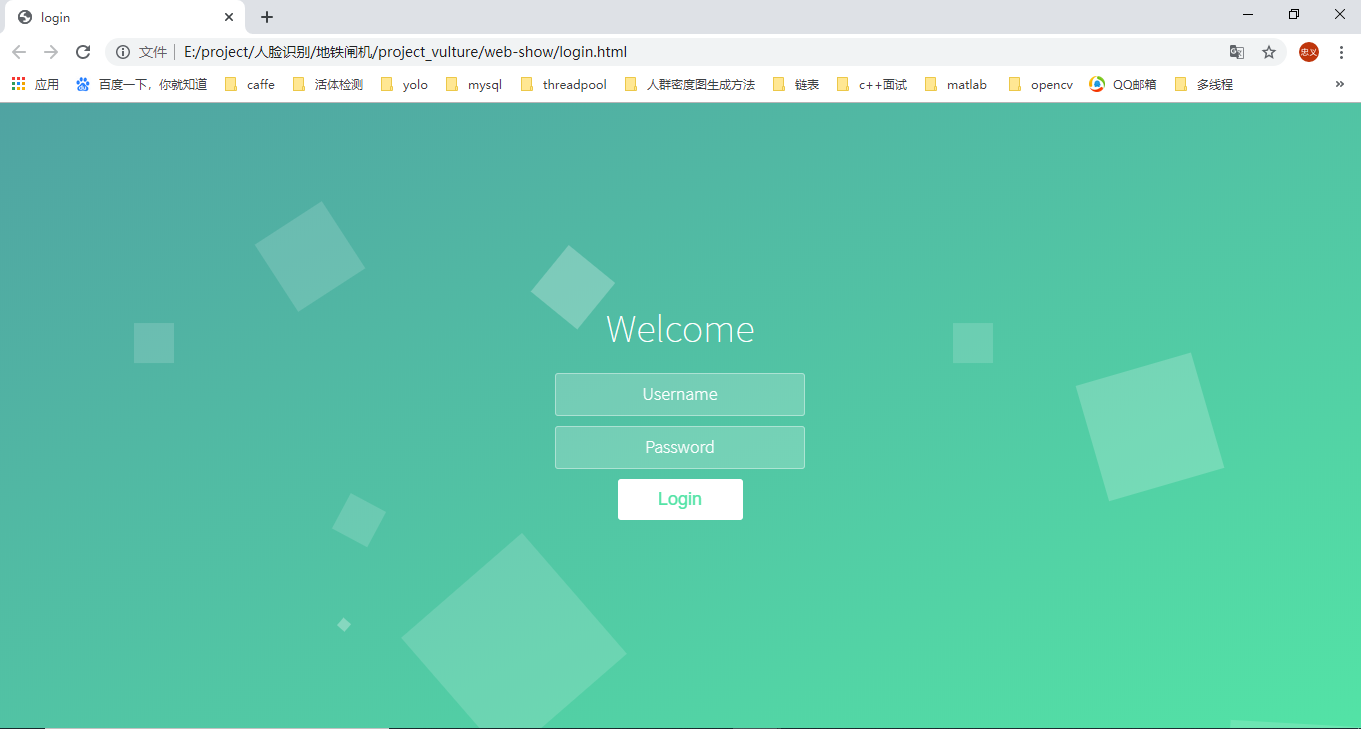The width and height of the screenshot is (1361, 729).
Task: Open the translate page icon
Action: 1237,52
